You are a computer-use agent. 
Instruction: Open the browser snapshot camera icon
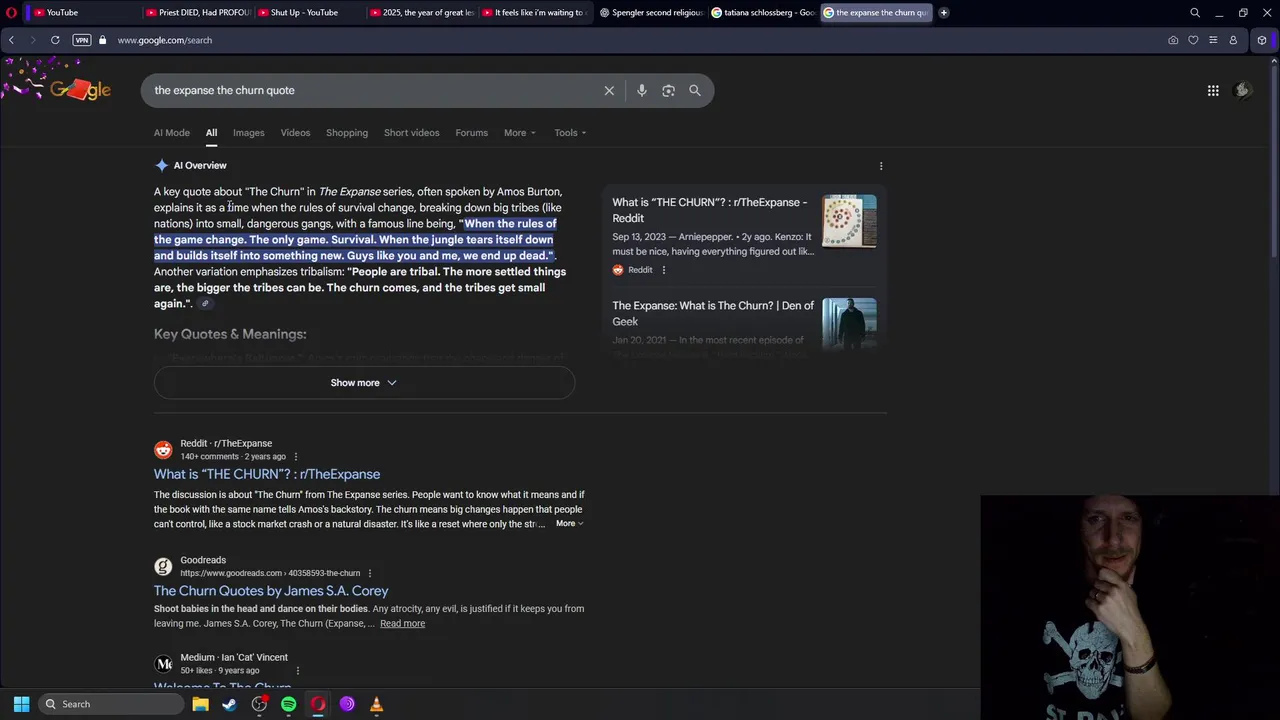(x=1173, y=40)
